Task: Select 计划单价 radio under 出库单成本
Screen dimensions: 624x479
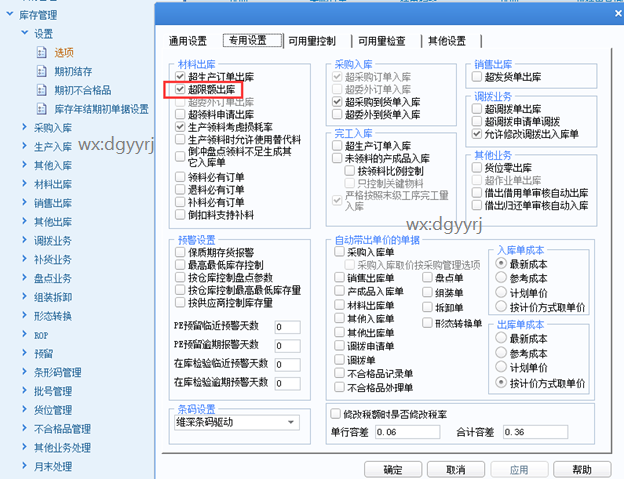Action: [501, 368]
